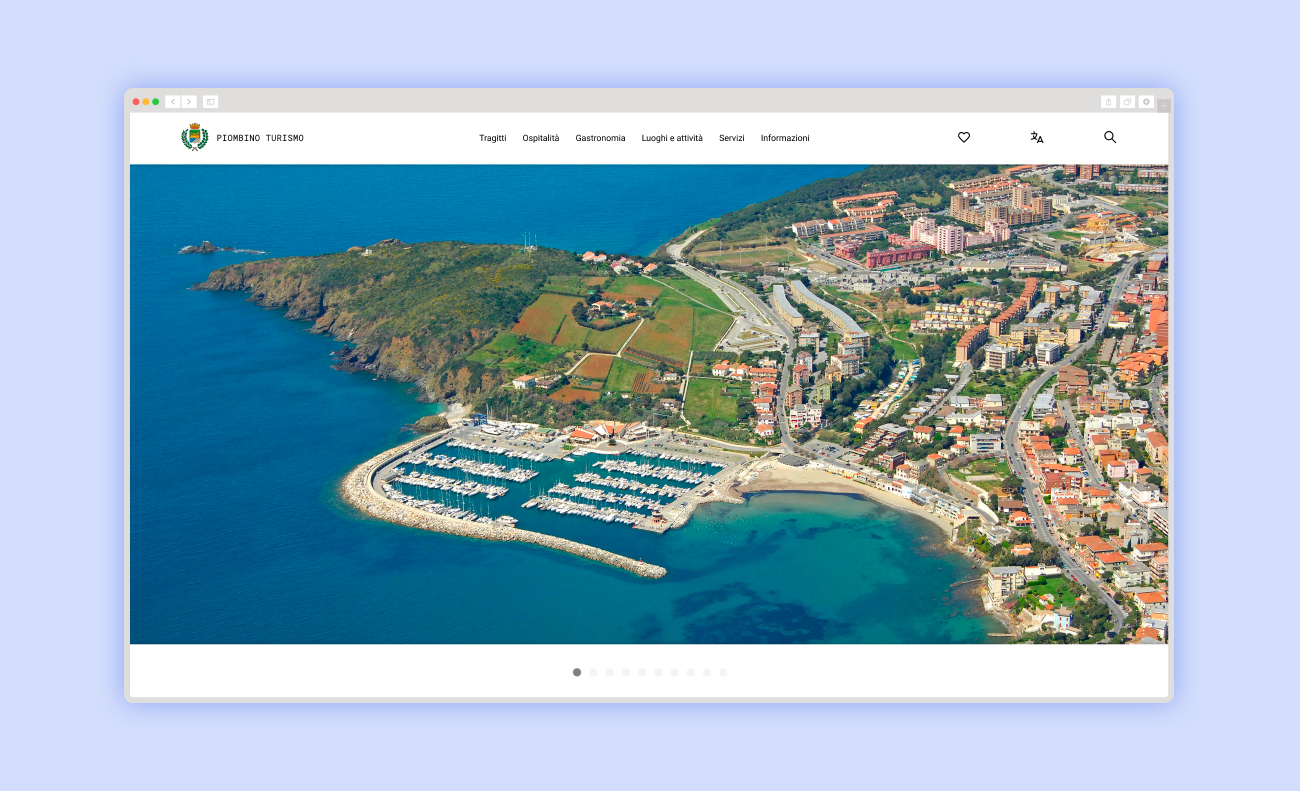Open the Informazioni menu item
1300x791 pixels.
[785, 138]
